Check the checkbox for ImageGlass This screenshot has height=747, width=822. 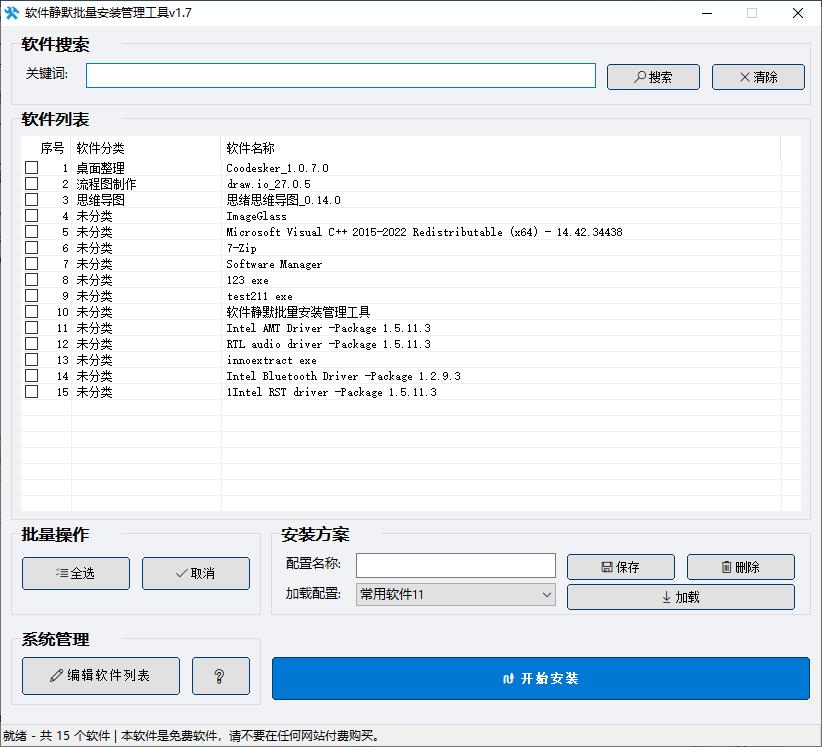tap(31, 215)
